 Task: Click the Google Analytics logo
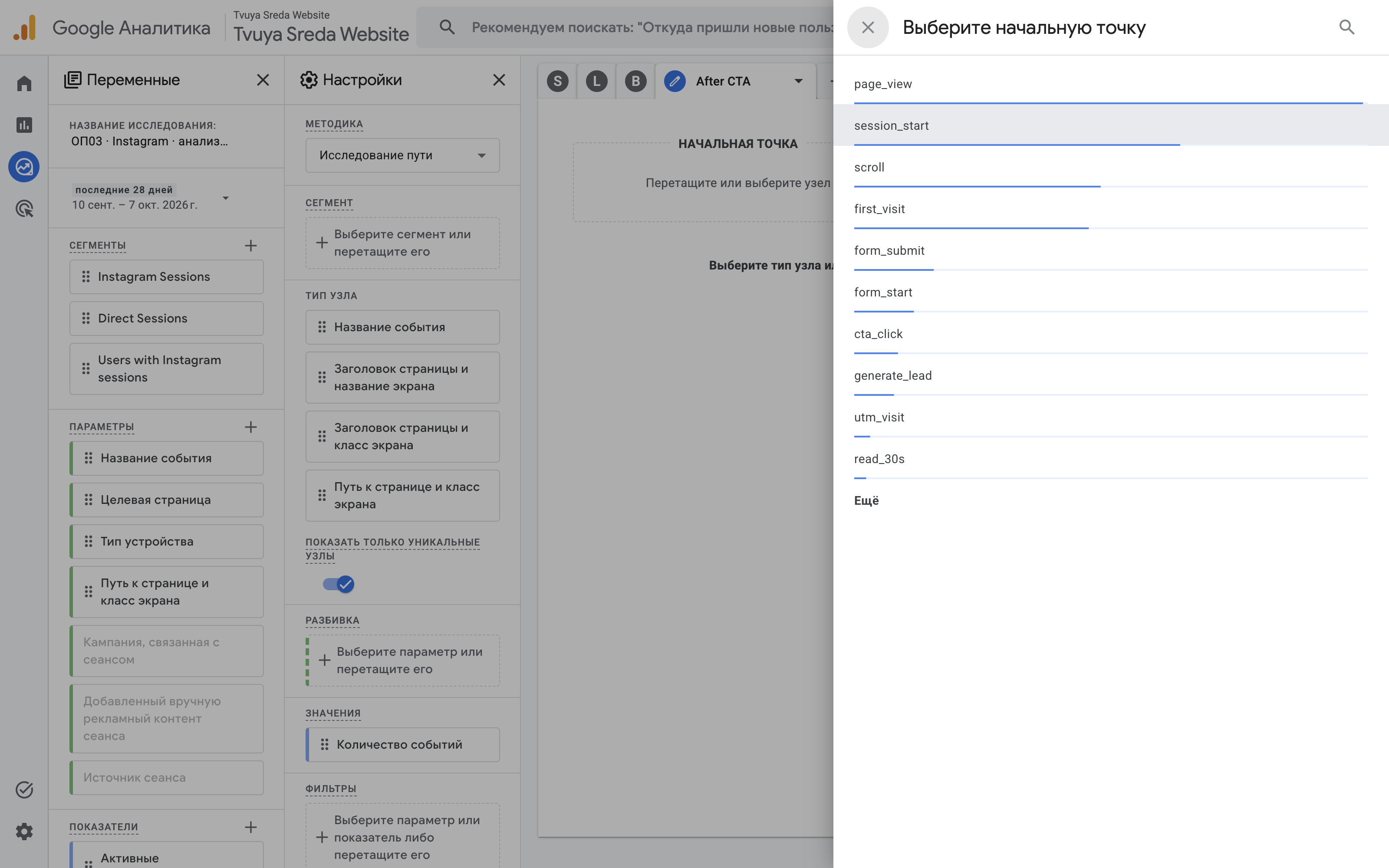pos(25,27)
